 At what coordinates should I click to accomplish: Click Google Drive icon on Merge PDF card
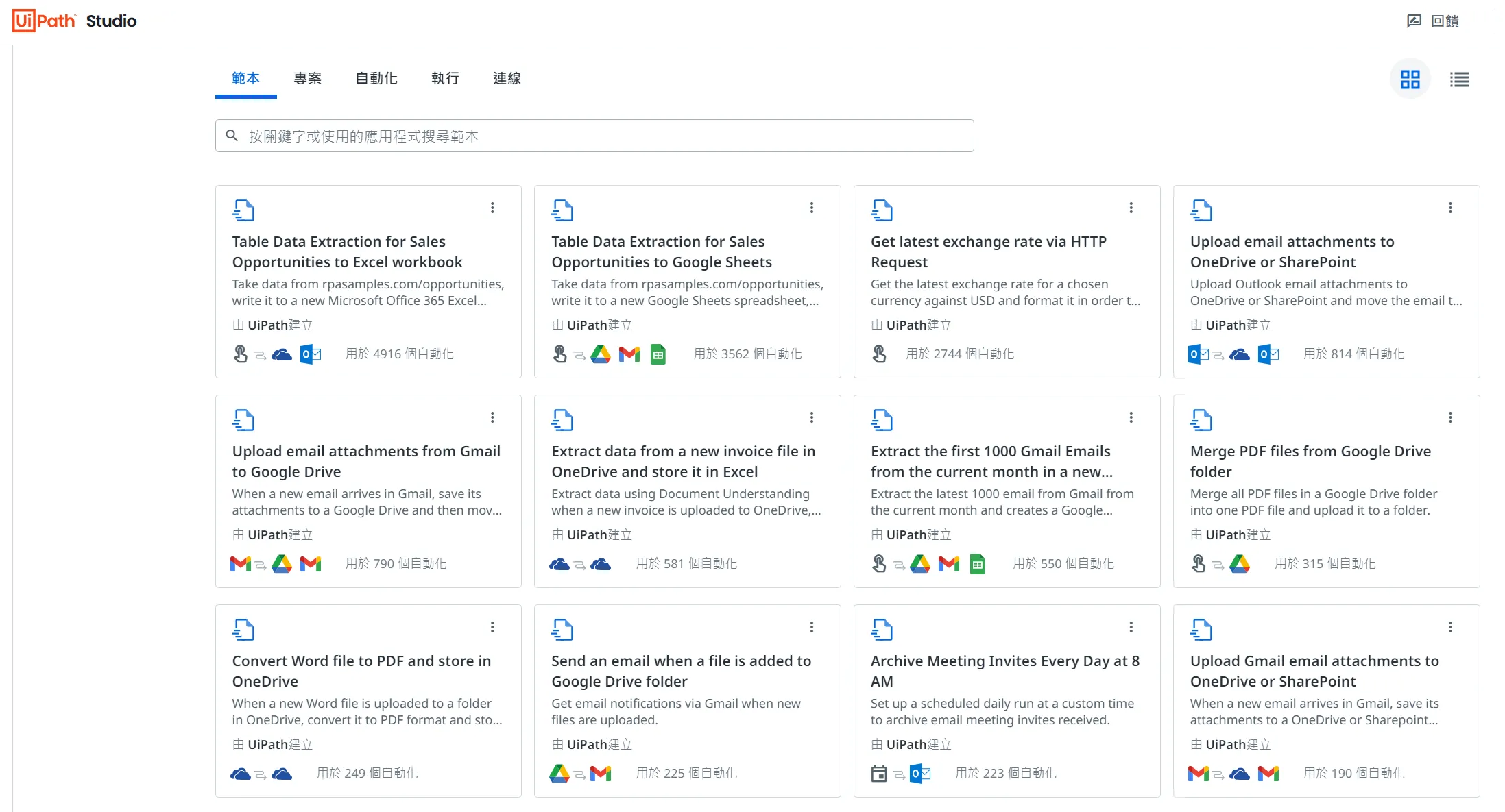coord(1240,564)
